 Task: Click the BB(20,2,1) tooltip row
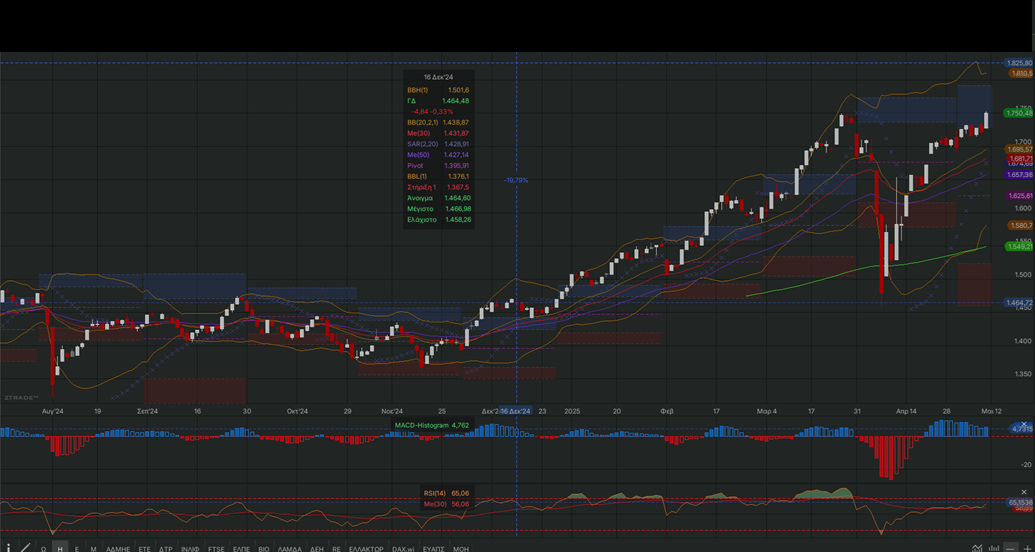[x=439, y=122]
